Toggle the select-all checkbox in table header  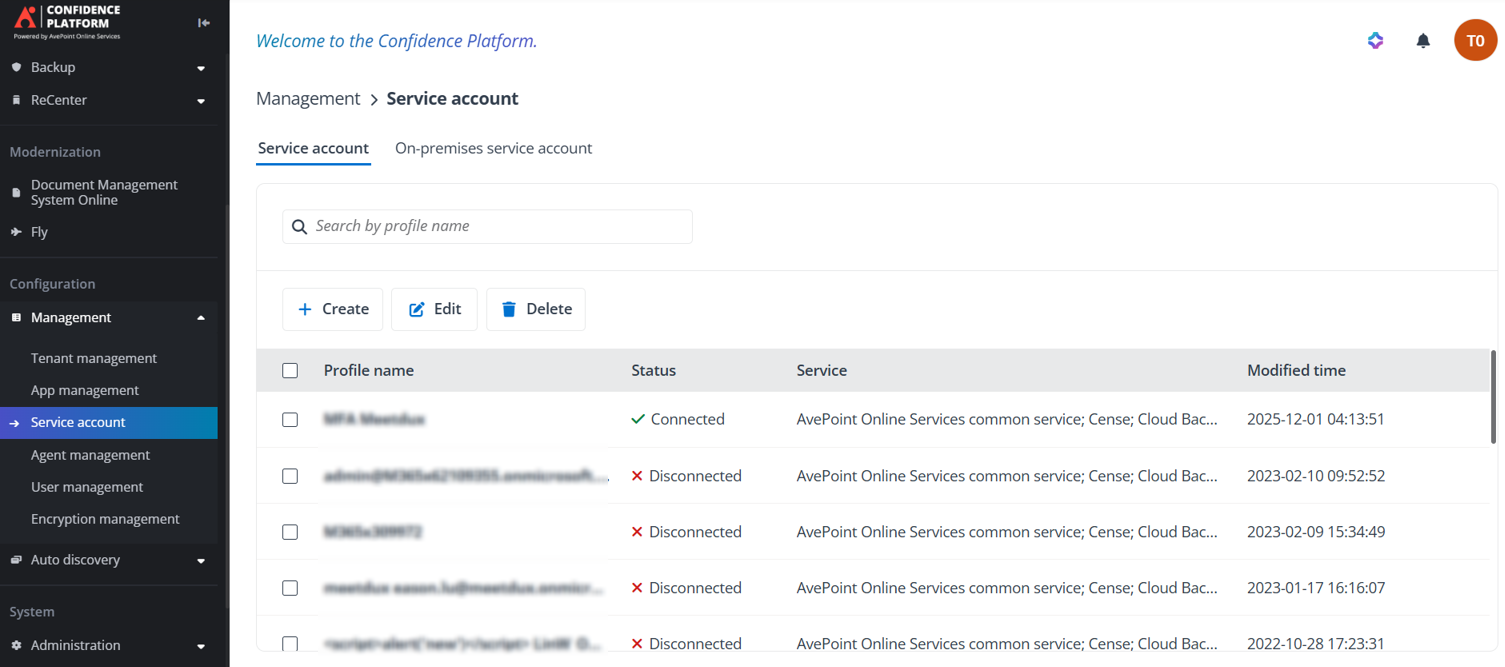pyautogui.click(x=290, y=371)
